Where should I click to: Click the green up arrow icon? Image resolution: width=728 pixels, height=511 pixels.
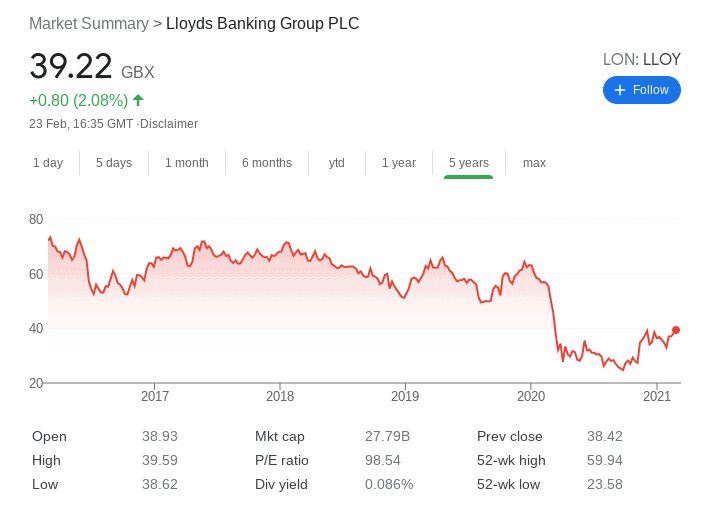click(x=138, y=100)
